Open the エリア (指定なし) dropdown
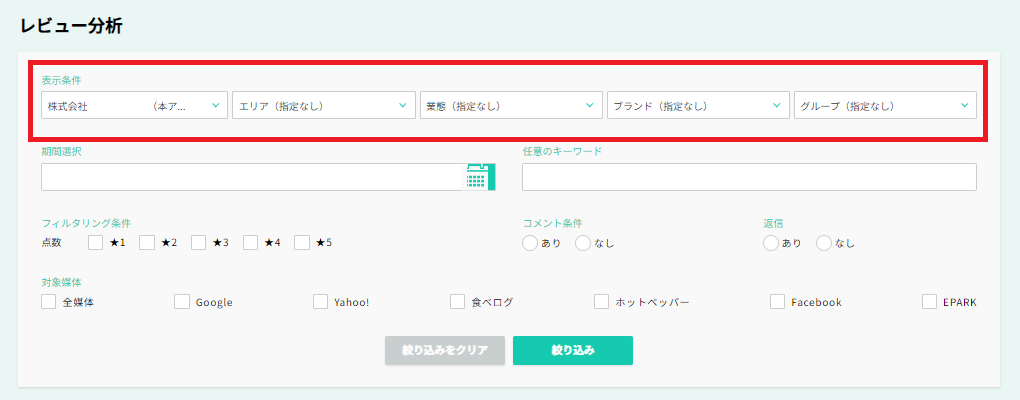 (x=323, y=106)
